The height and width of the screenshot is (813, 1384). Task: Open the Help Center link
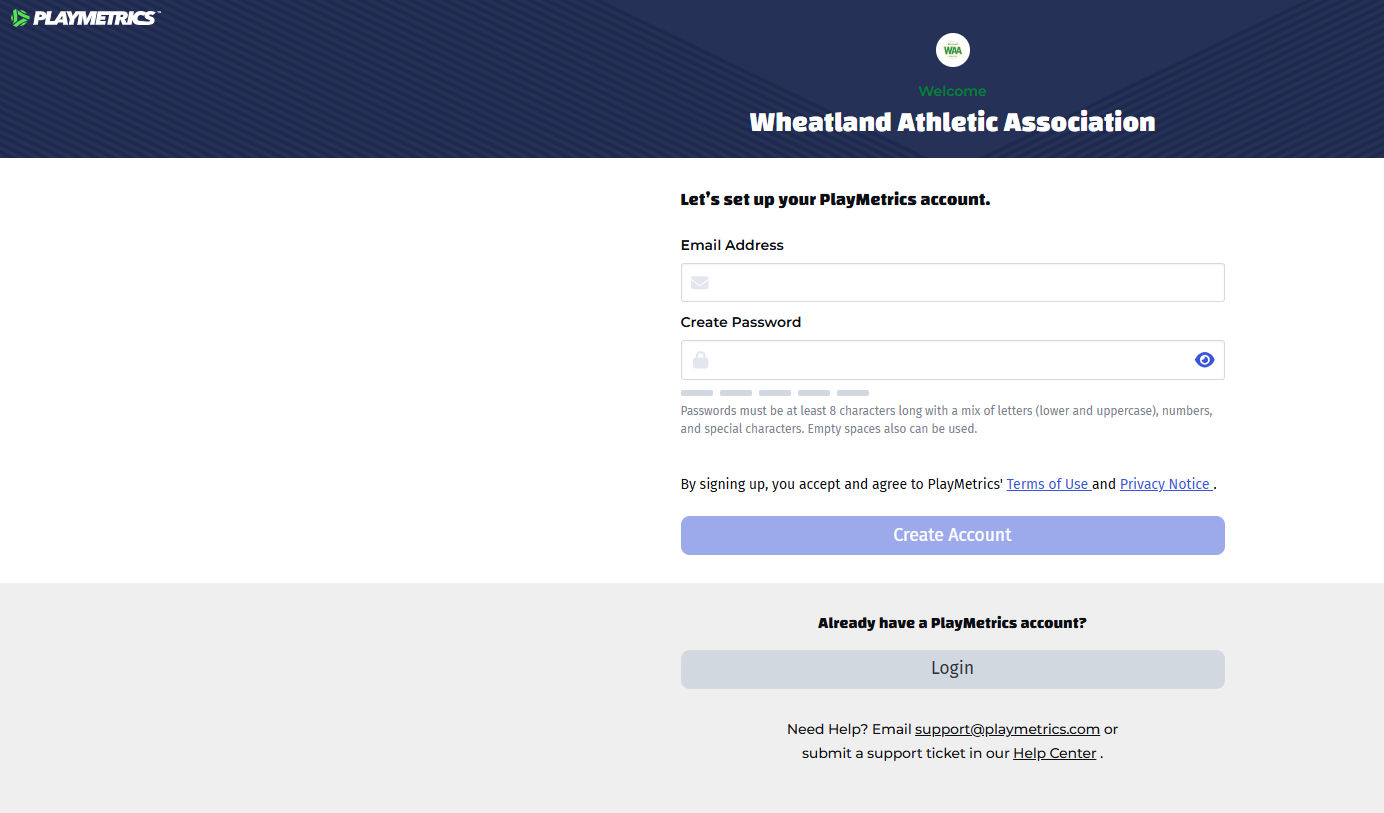click(x=1054, y=753)
